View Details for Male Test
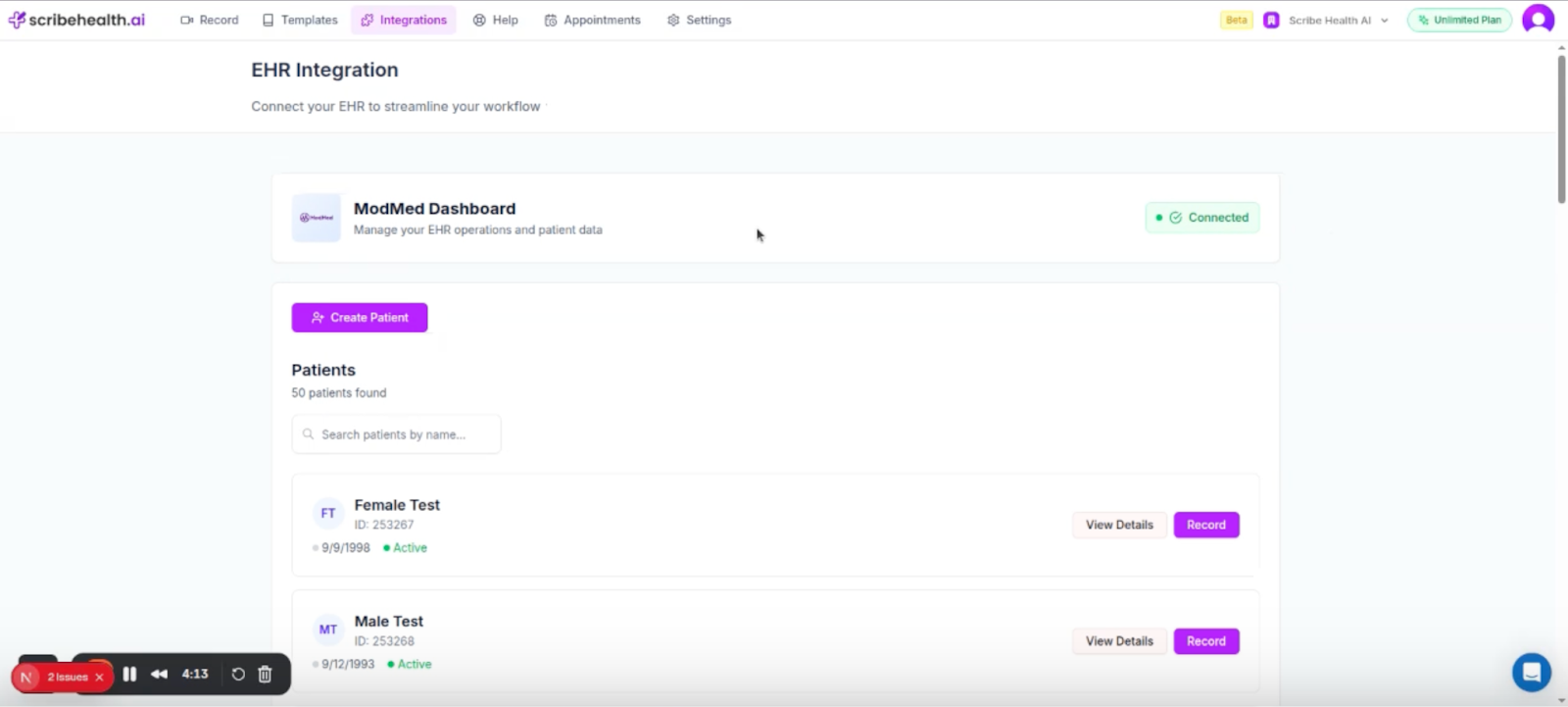1568x707 pixels. pos(1119,641)
